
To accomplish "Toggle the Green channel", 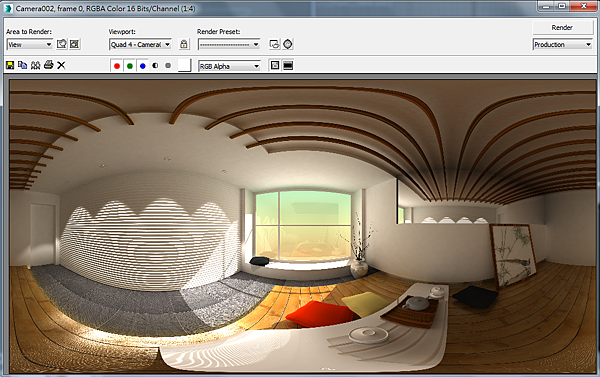I will pyautogui.click(x=130, y=66).
